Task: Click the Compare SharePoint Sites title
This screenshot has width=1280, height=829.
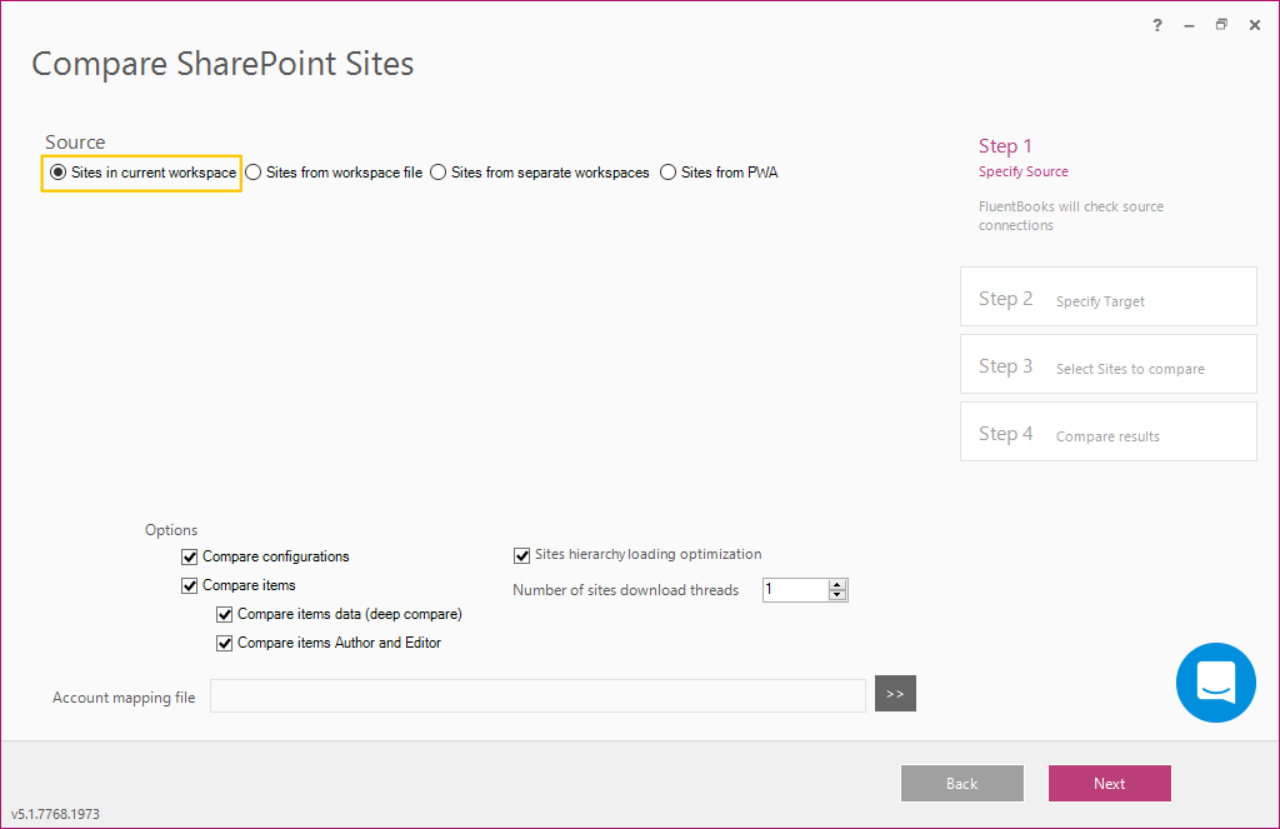Action: (223, 64)
